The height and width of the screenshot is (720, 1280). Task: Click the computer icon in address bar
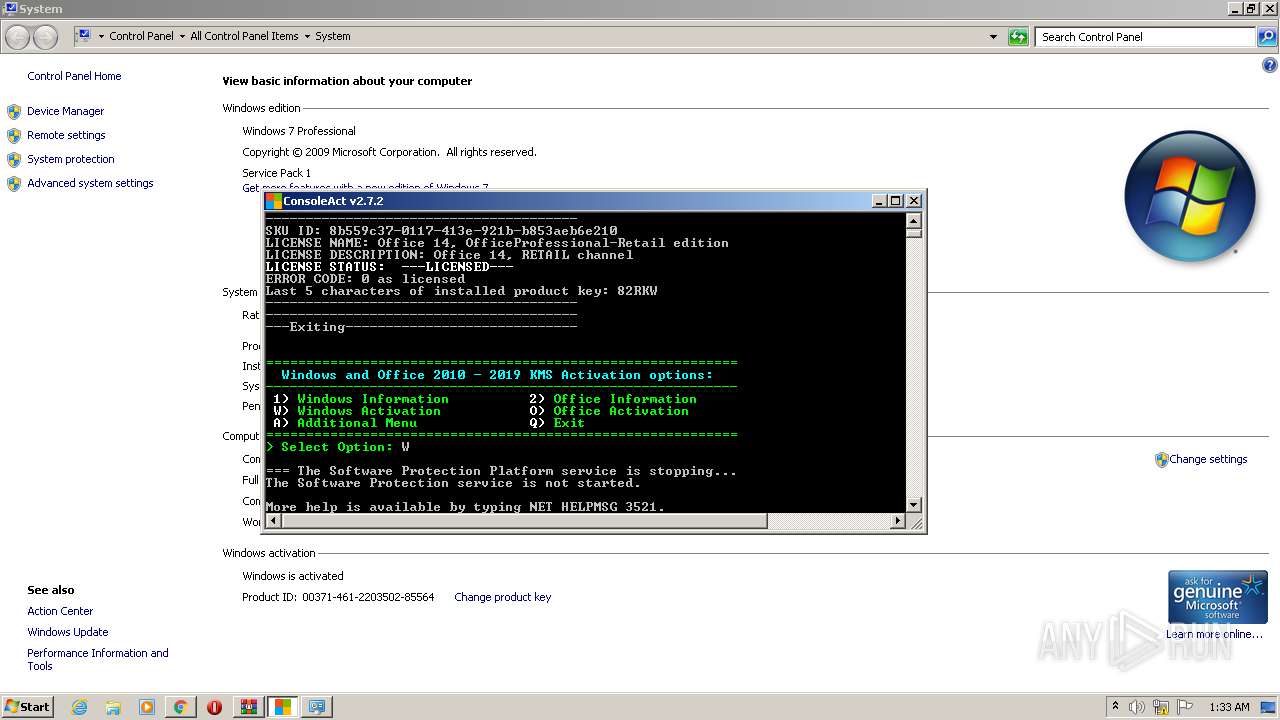click(85, 36)
